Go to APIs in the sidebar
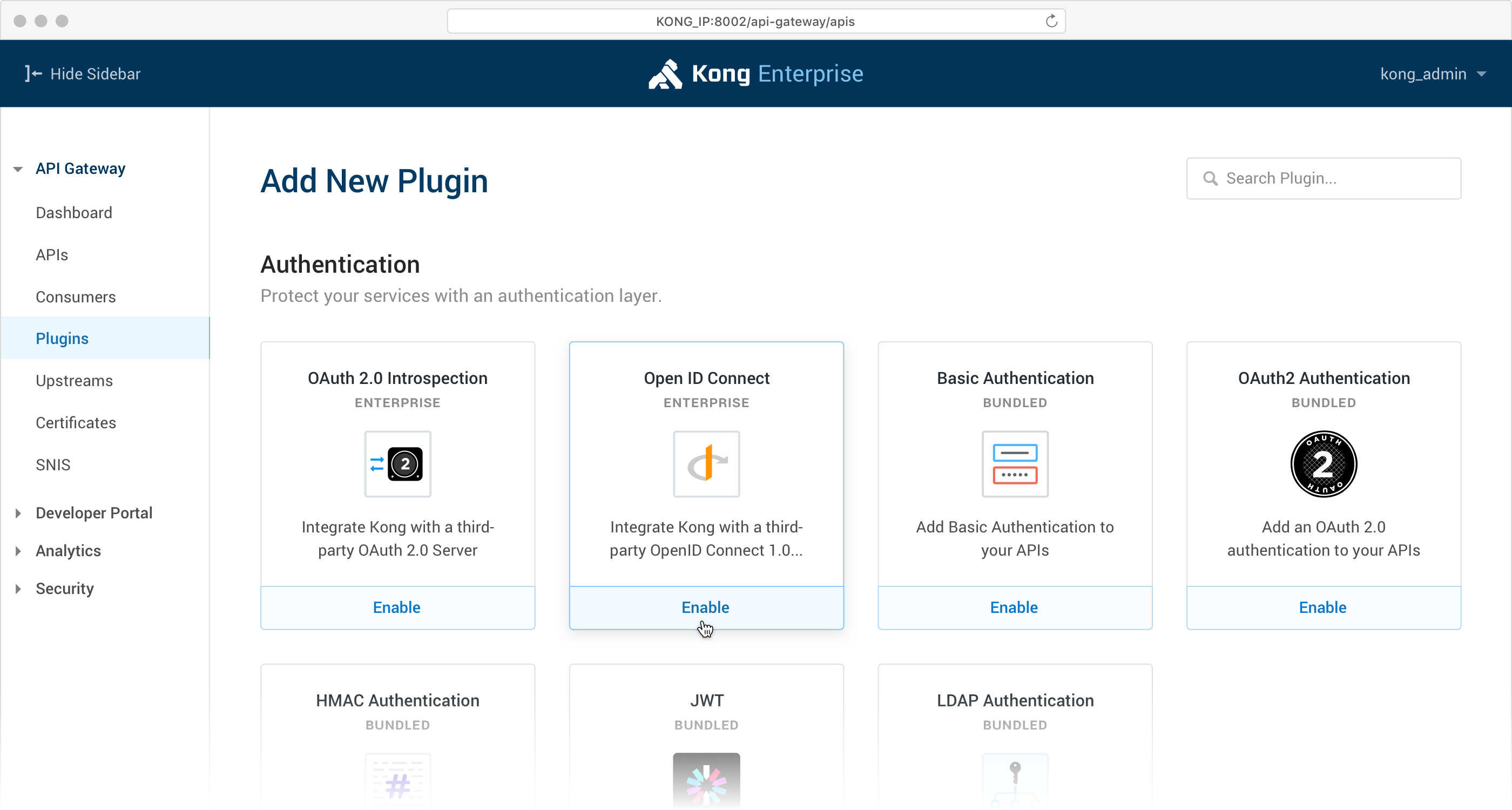Screen dimensions: 1512x810 tap(52, 255)
